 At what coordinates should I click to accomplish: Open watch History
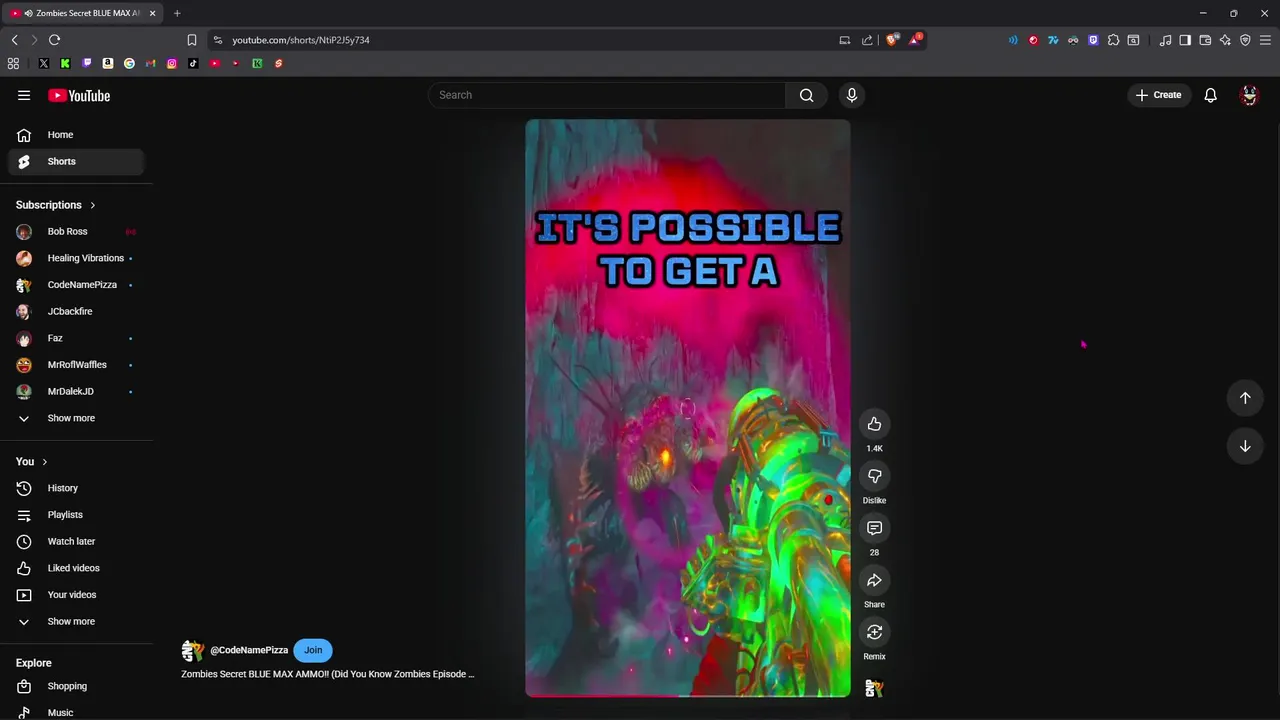[76, 488]
